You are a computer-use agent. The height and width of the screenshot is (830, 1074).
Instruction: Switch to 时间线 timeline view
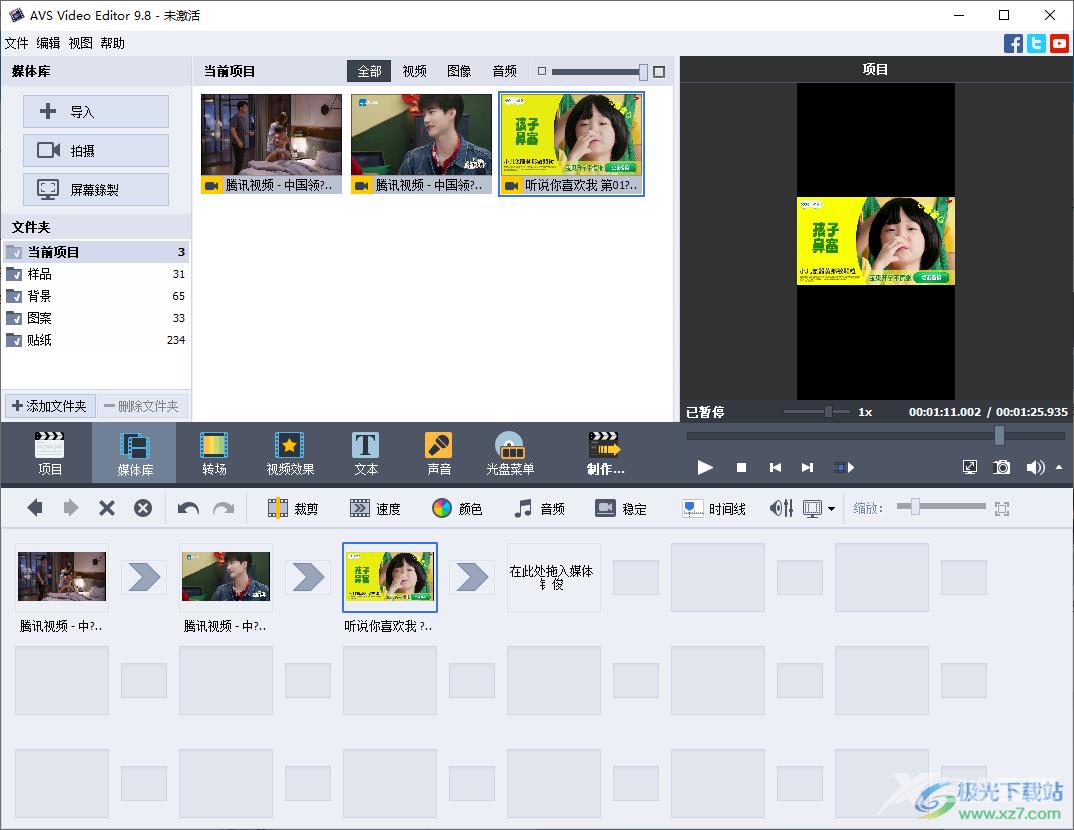(x=714, y=508)
